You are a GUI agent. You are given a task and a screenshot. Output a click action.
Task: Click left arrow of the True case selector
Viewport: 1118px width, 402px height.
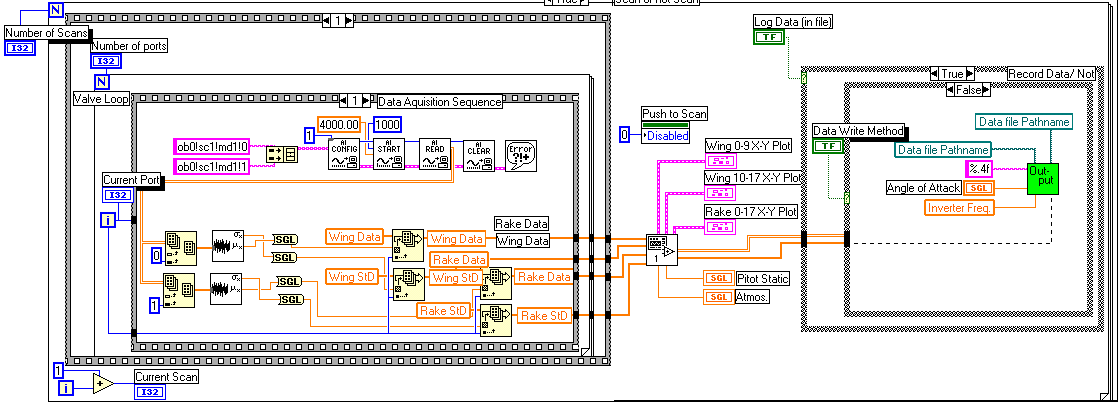tap(935, 74)
